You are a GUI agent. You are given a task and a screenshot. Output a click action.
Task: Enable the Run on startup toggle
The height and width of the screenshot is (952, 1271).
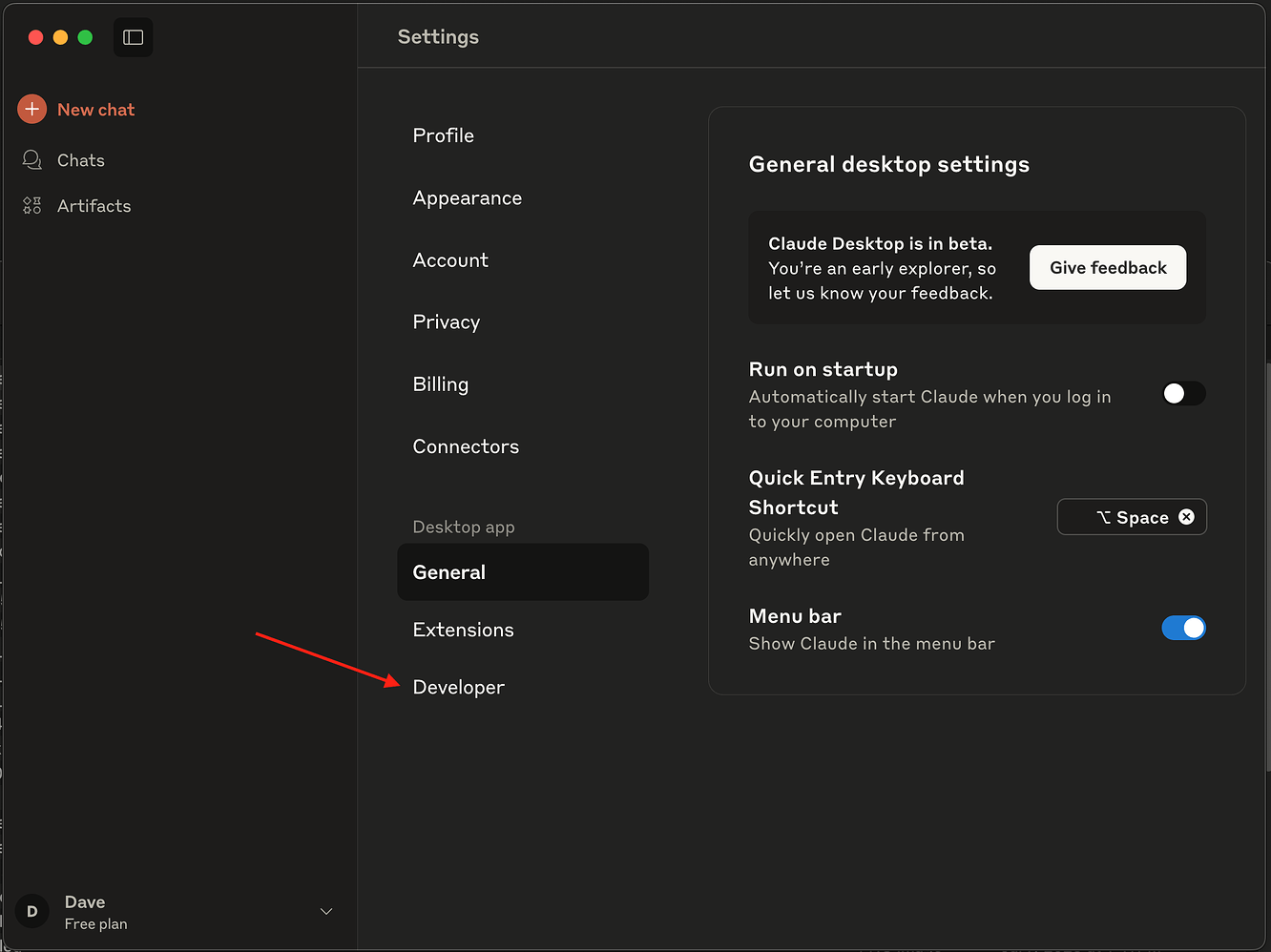1183,394
